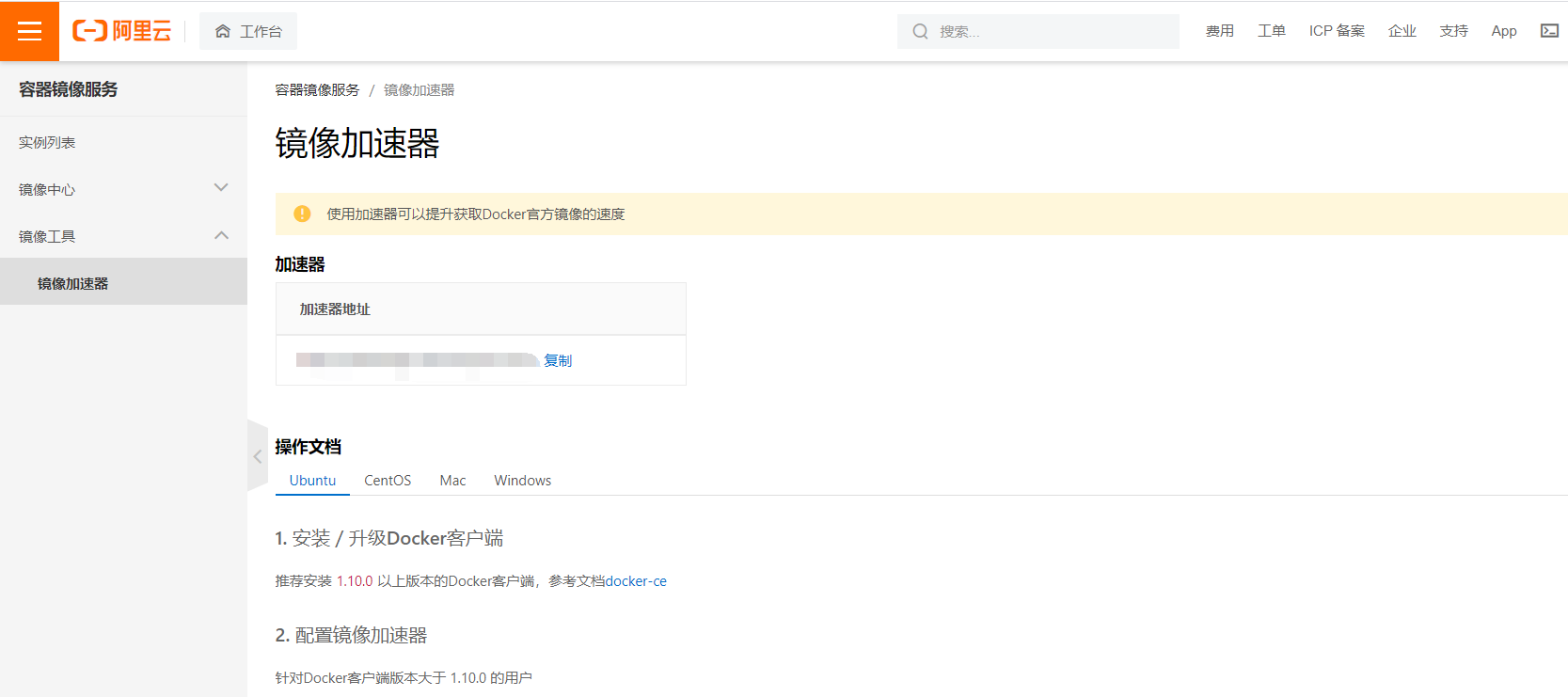Click the 操作文档 section title
Screen dimensions: 1568x697
(x=308, y=447)
